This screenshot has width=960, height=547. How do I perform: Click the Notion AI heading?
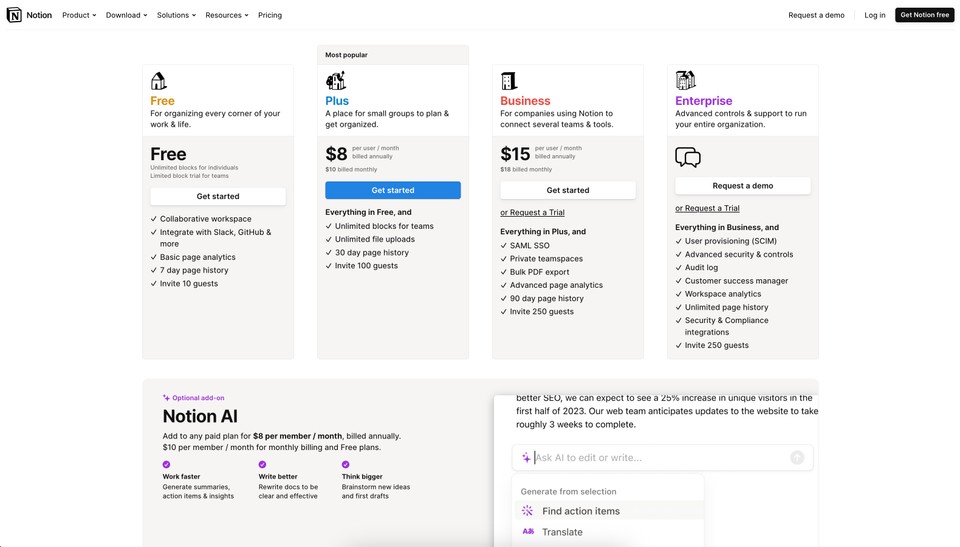(x=200, y=417)
